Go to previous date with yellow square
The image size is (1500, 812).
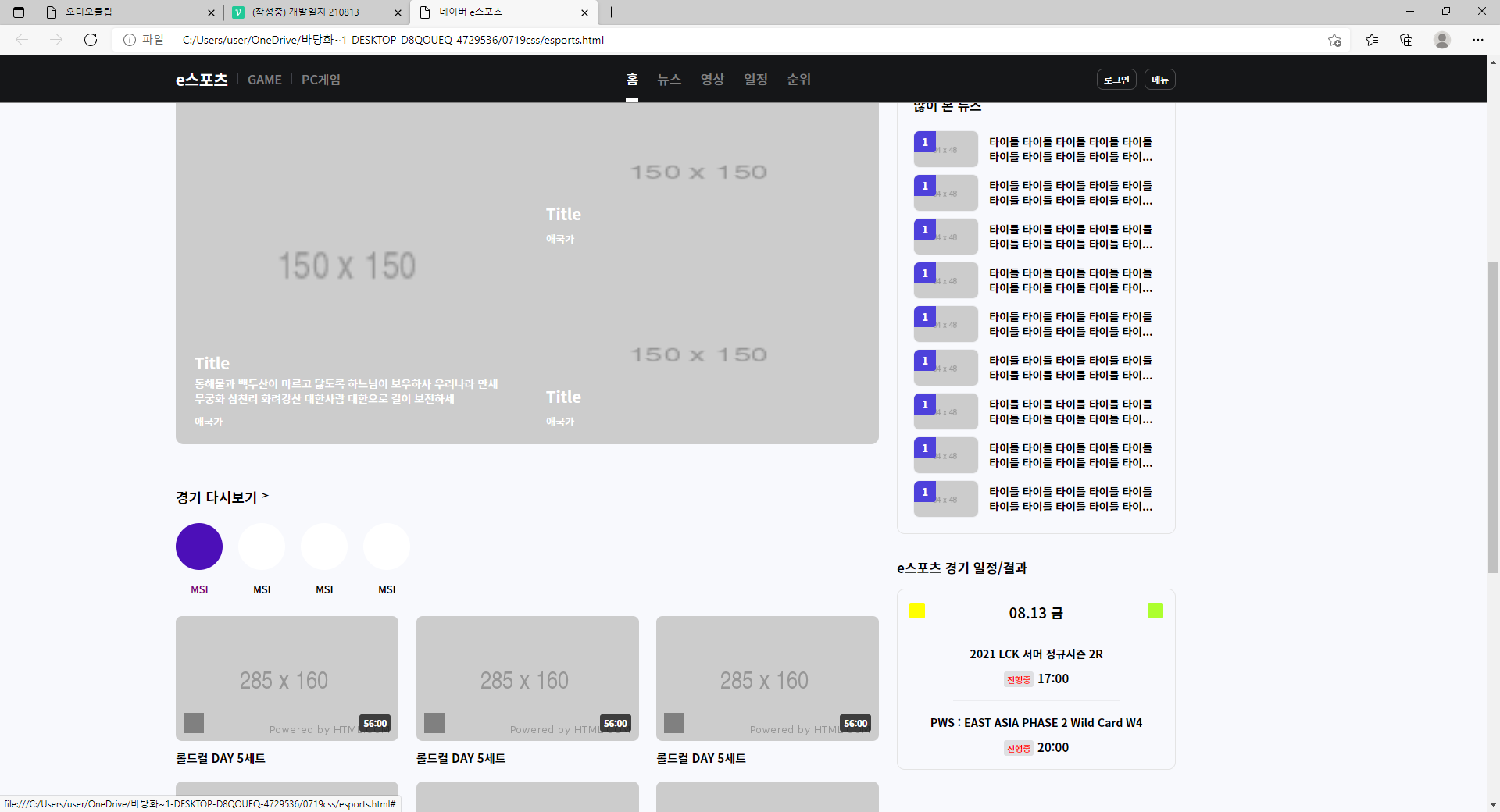click(917, 611)
